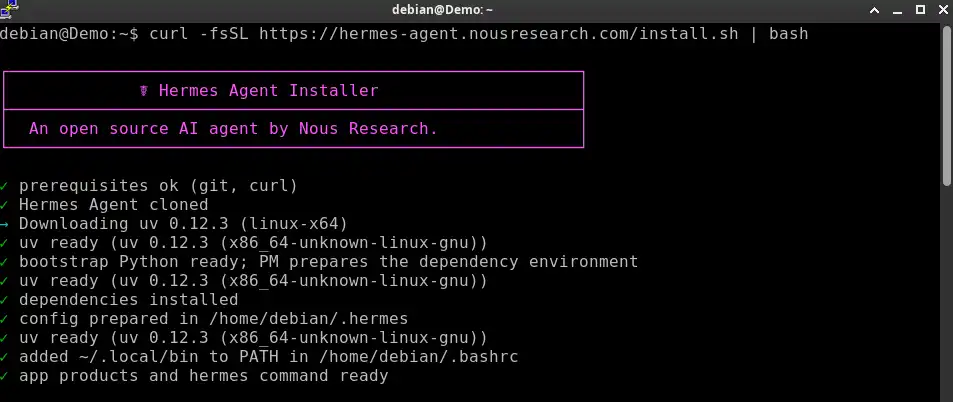Maximize the terminal window
This screenshot has width=953, height=402.
[x=920, y=9]
